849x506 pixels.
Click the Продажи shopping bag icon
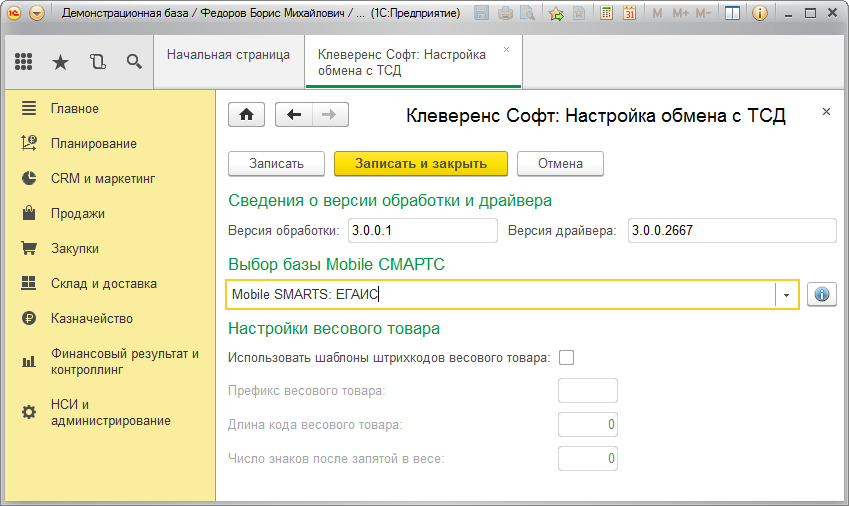coord(29,213)
